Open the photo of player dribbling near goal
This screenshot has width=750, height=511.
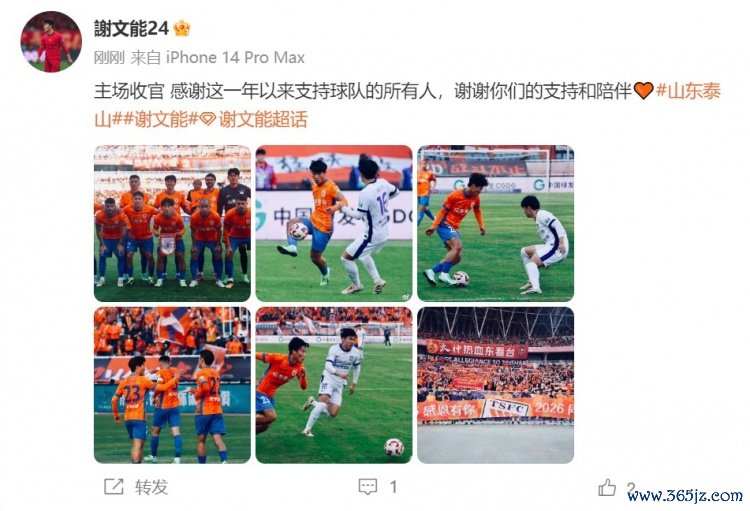(496, 223)
